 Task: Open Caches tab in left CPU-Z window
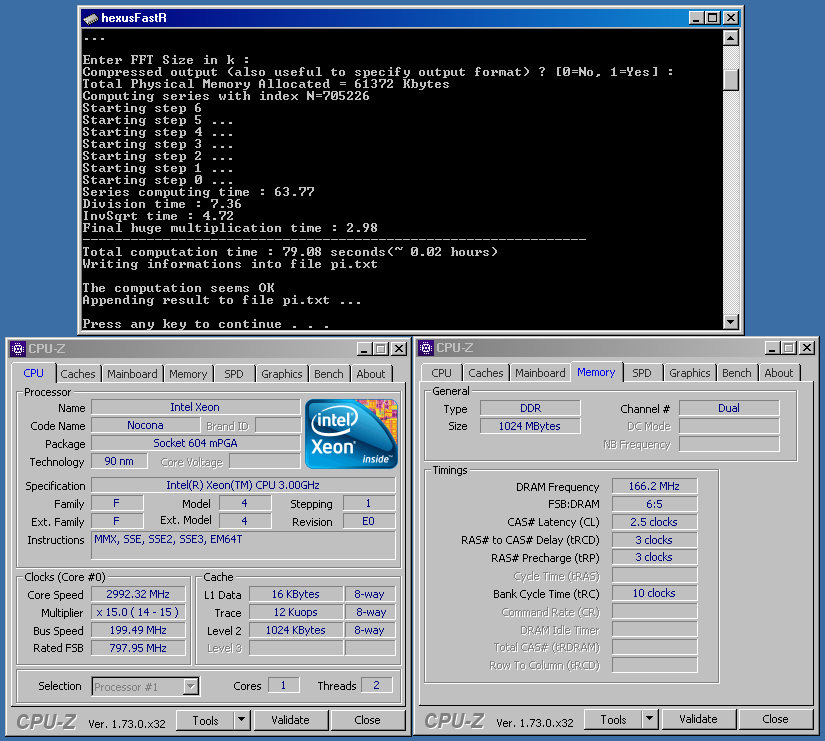tap(78, 374)
